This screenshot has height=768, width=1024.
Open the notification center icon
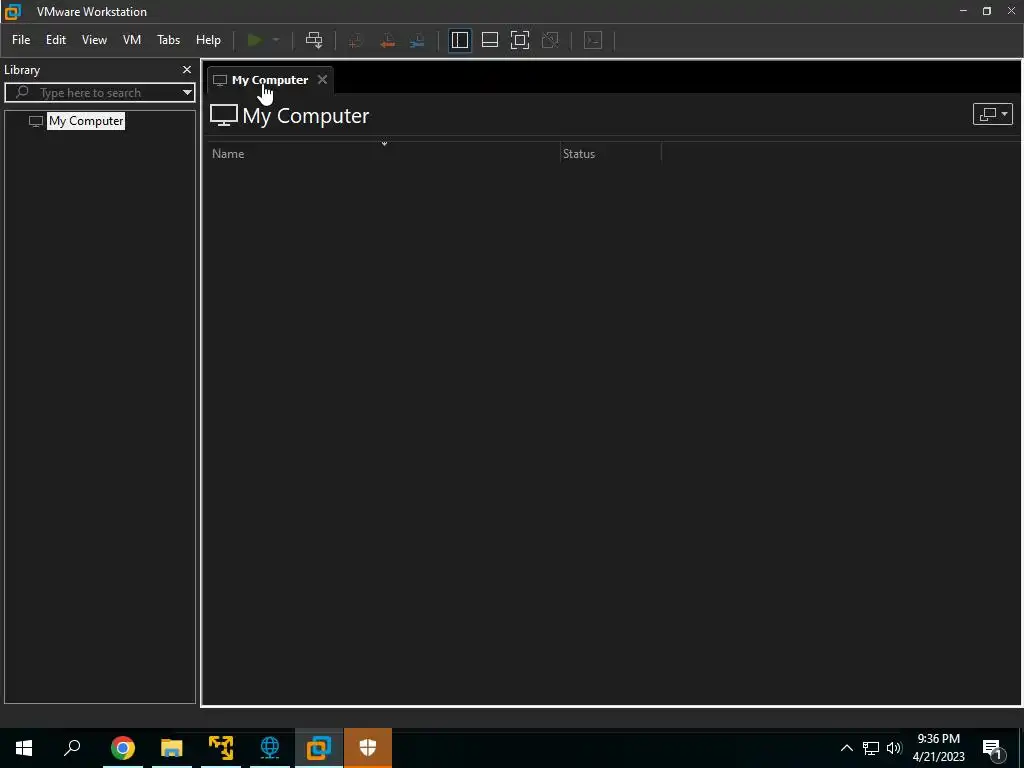point(992,748)
